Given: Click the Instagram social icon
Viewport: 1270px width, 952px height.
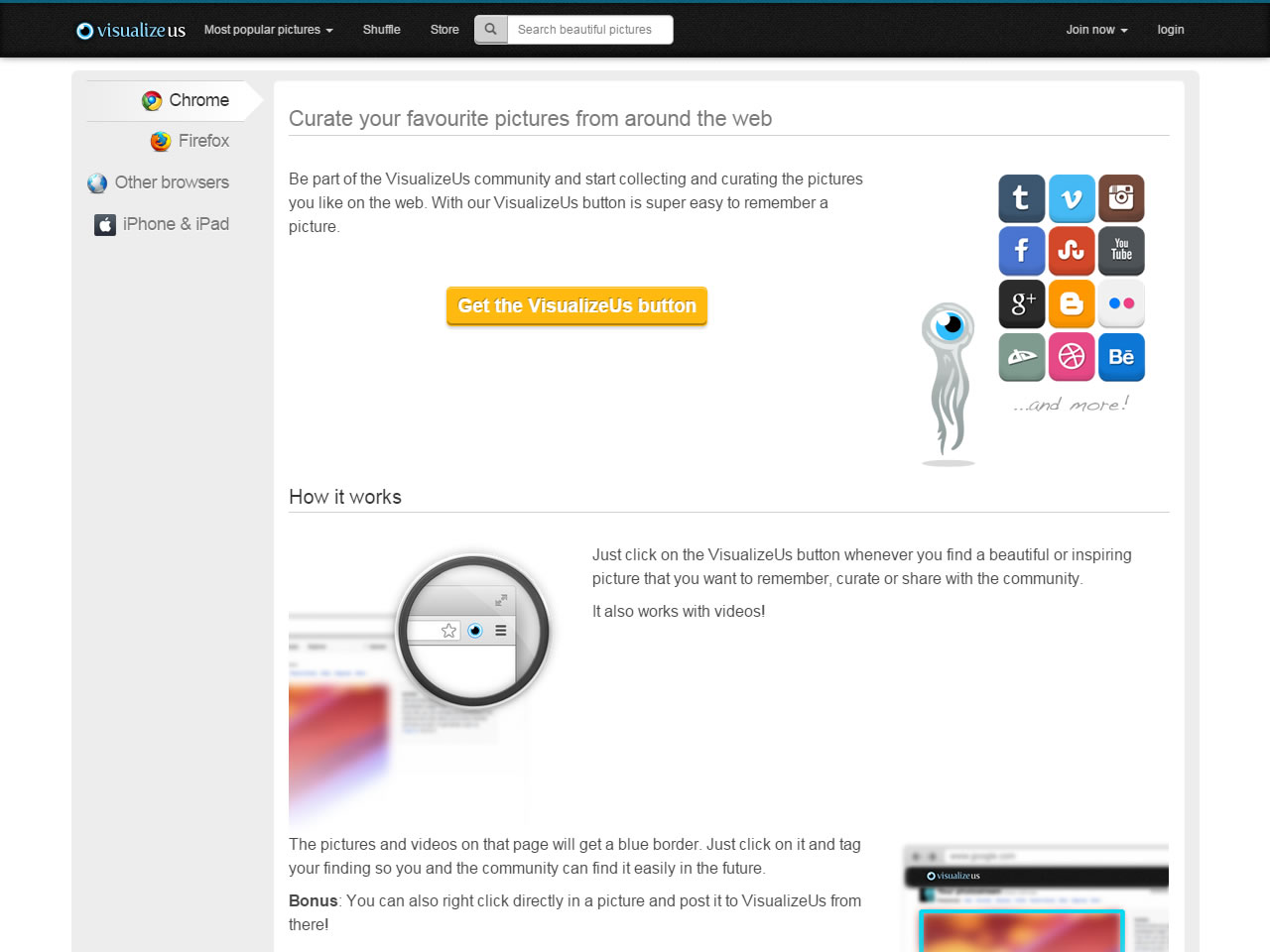Looking at the screenshot, I should [x=1121, y=198].
